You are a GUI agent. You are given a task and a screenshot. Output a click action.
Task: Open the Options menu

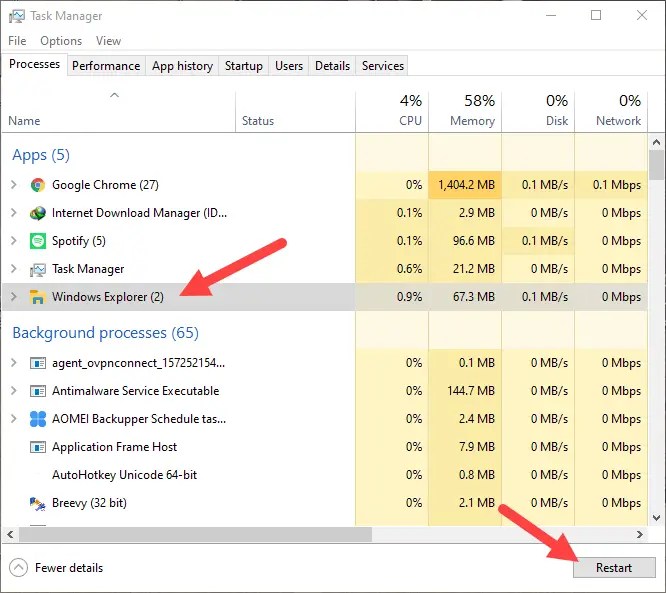61,41
